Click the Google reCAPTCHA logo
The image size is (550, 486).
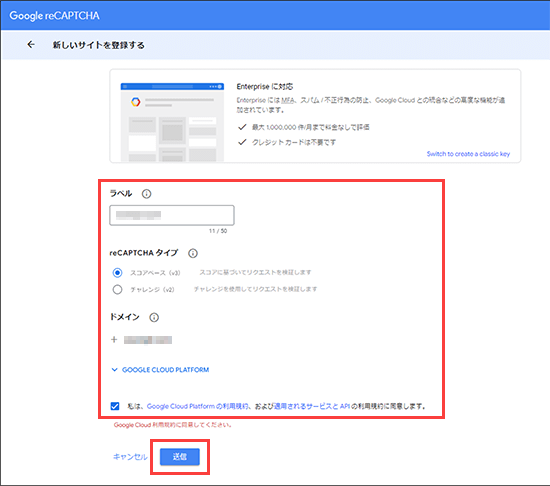54,15
